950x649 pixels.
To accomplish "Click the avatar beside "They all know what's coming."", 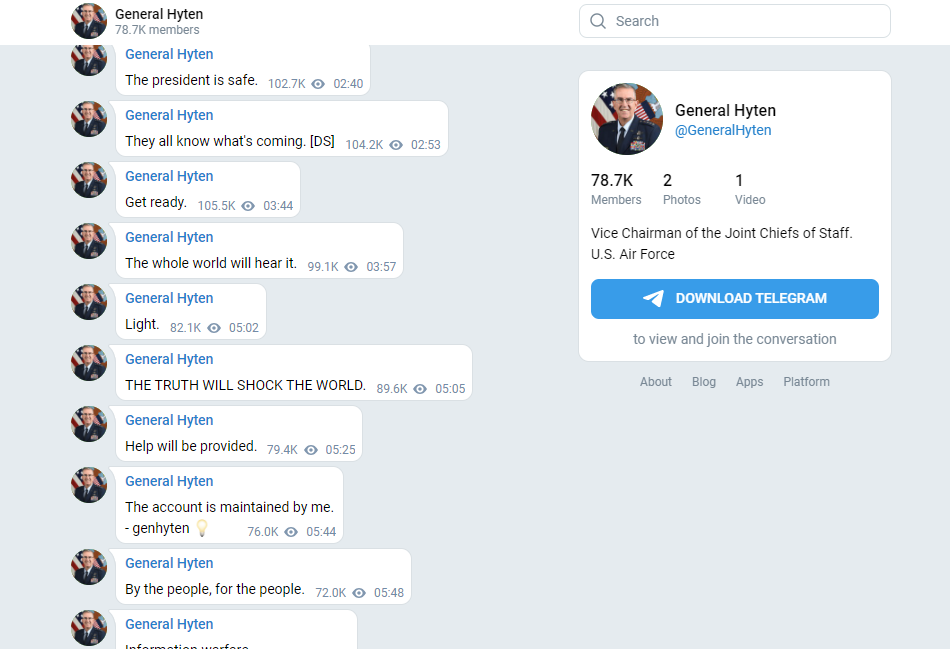I will click(89, 119).
